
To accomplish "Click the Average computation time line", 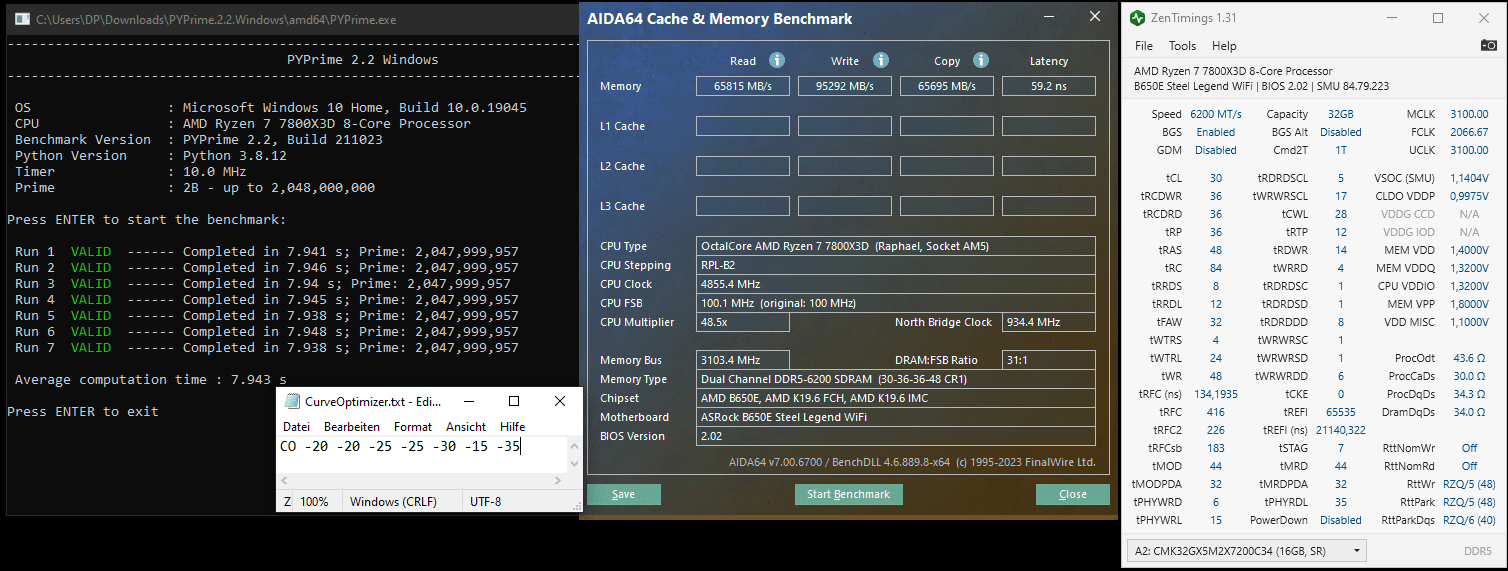I will tap(151, 380).
